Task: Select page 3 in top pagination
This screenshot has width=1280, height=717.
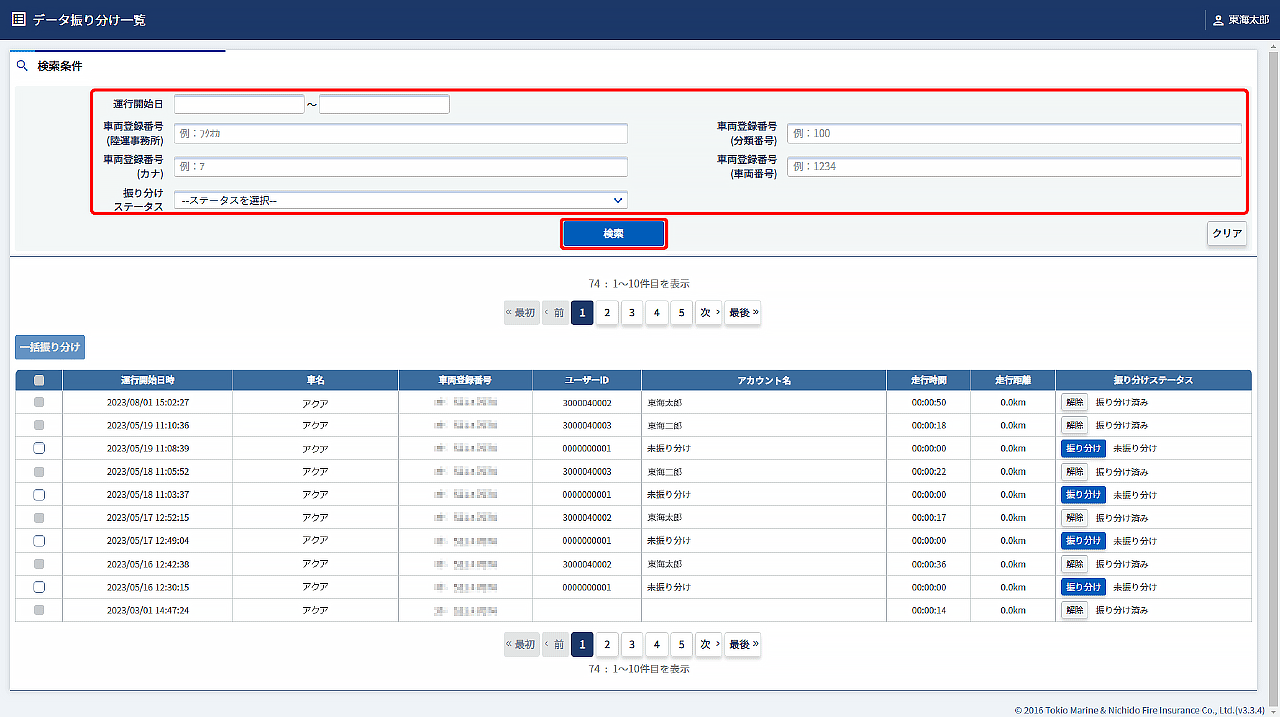Action: click(x=631, y=313)
